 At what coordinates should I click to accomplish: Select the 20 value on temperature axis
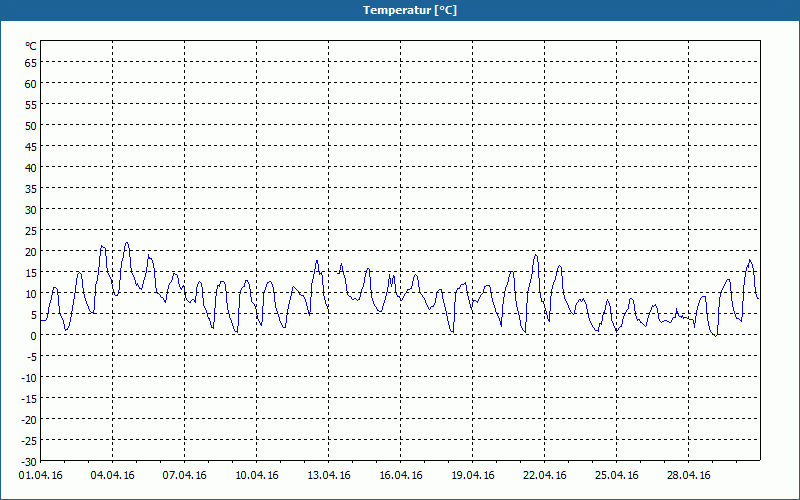[31, 252]
